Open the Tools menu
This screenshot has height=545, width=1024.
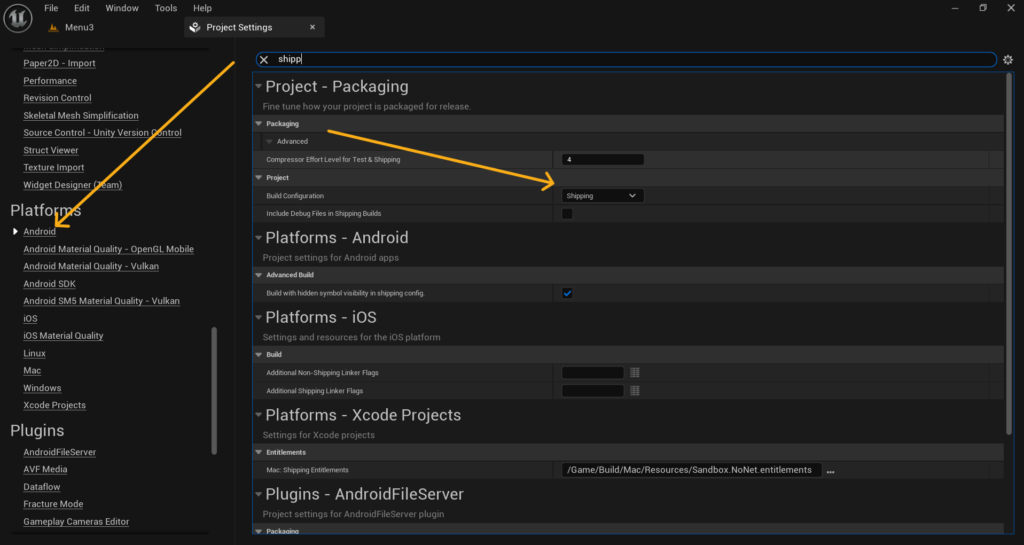[x=166, y=8]
